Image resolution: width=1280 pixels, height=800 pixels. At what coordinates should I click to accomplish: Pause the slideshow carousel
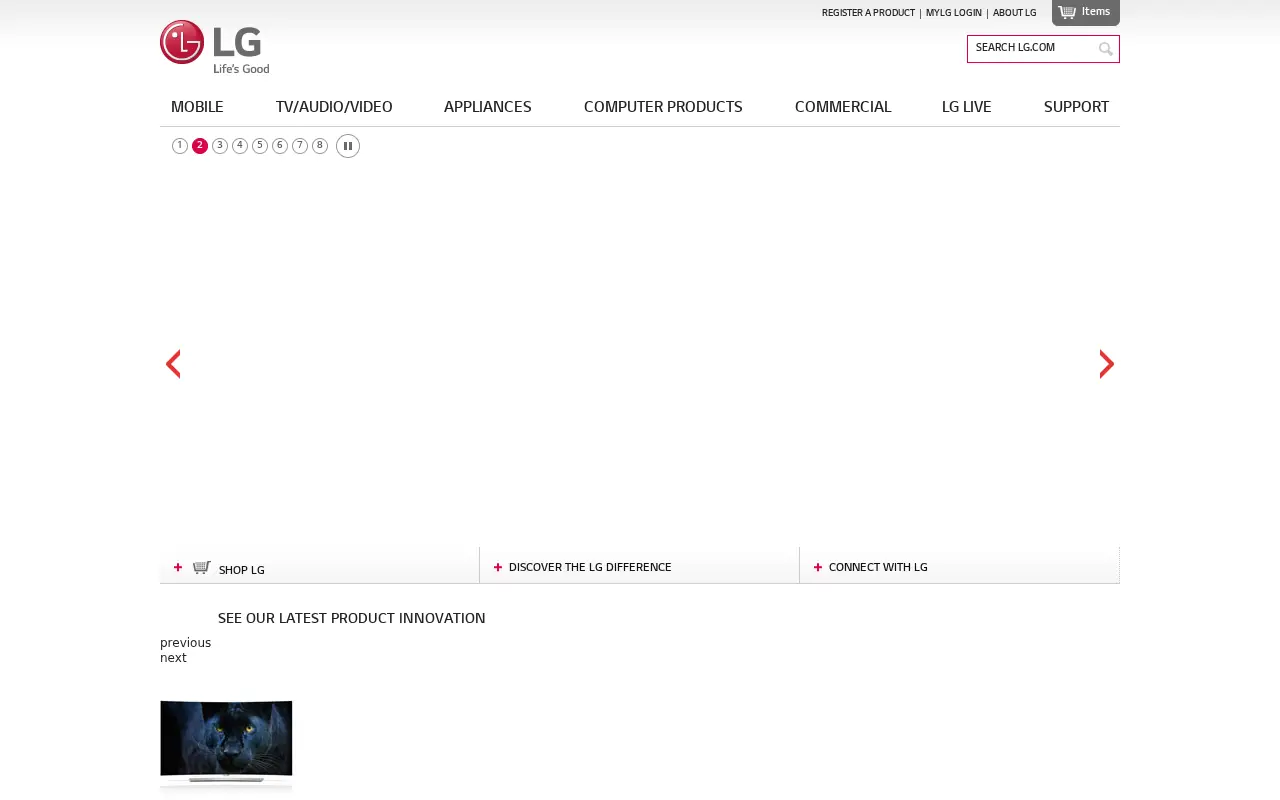[348, 146]
